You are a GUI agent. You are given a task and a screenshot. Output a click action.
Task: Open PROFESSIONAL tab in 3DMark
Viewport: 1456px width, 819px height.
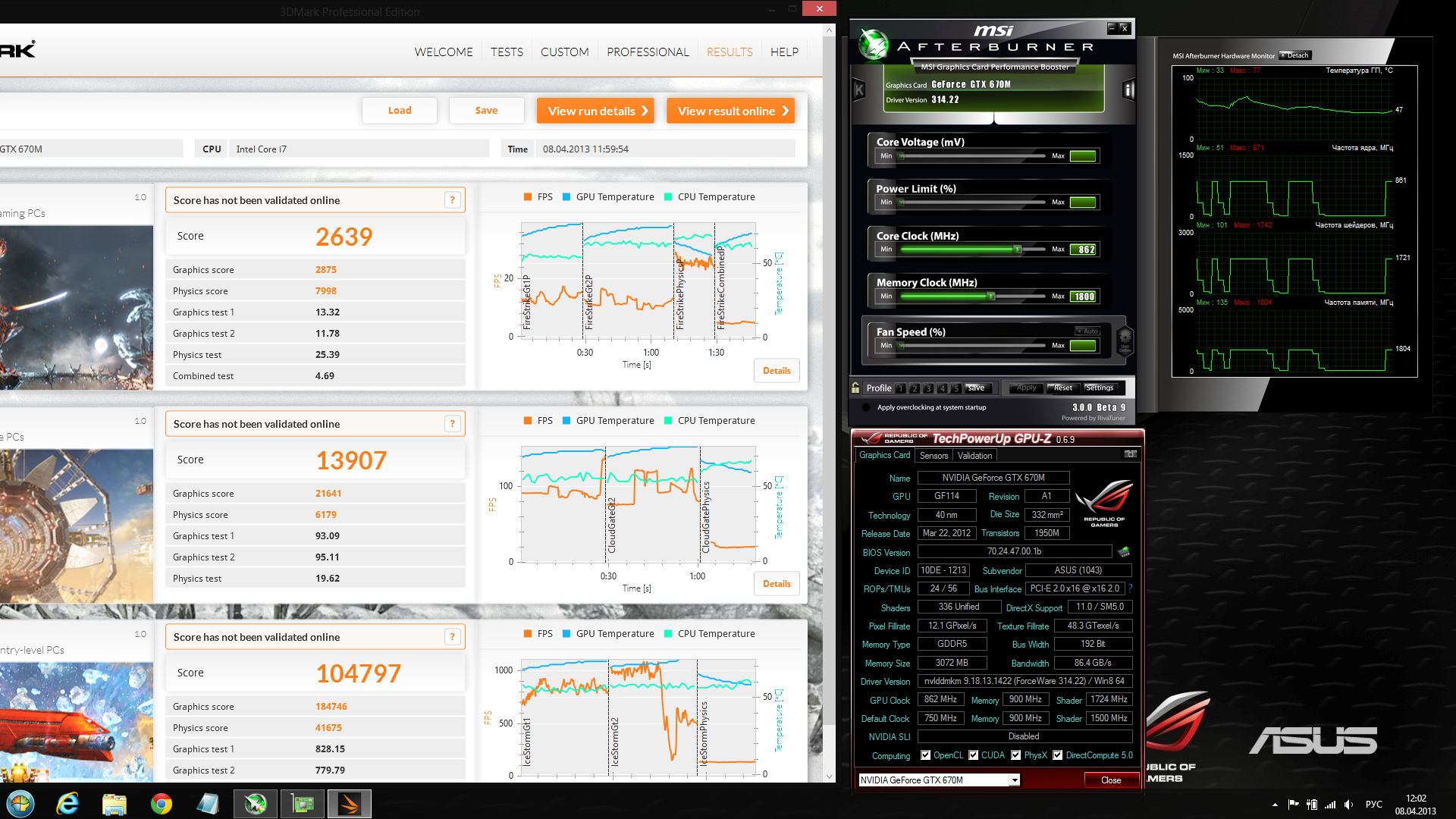648,52
